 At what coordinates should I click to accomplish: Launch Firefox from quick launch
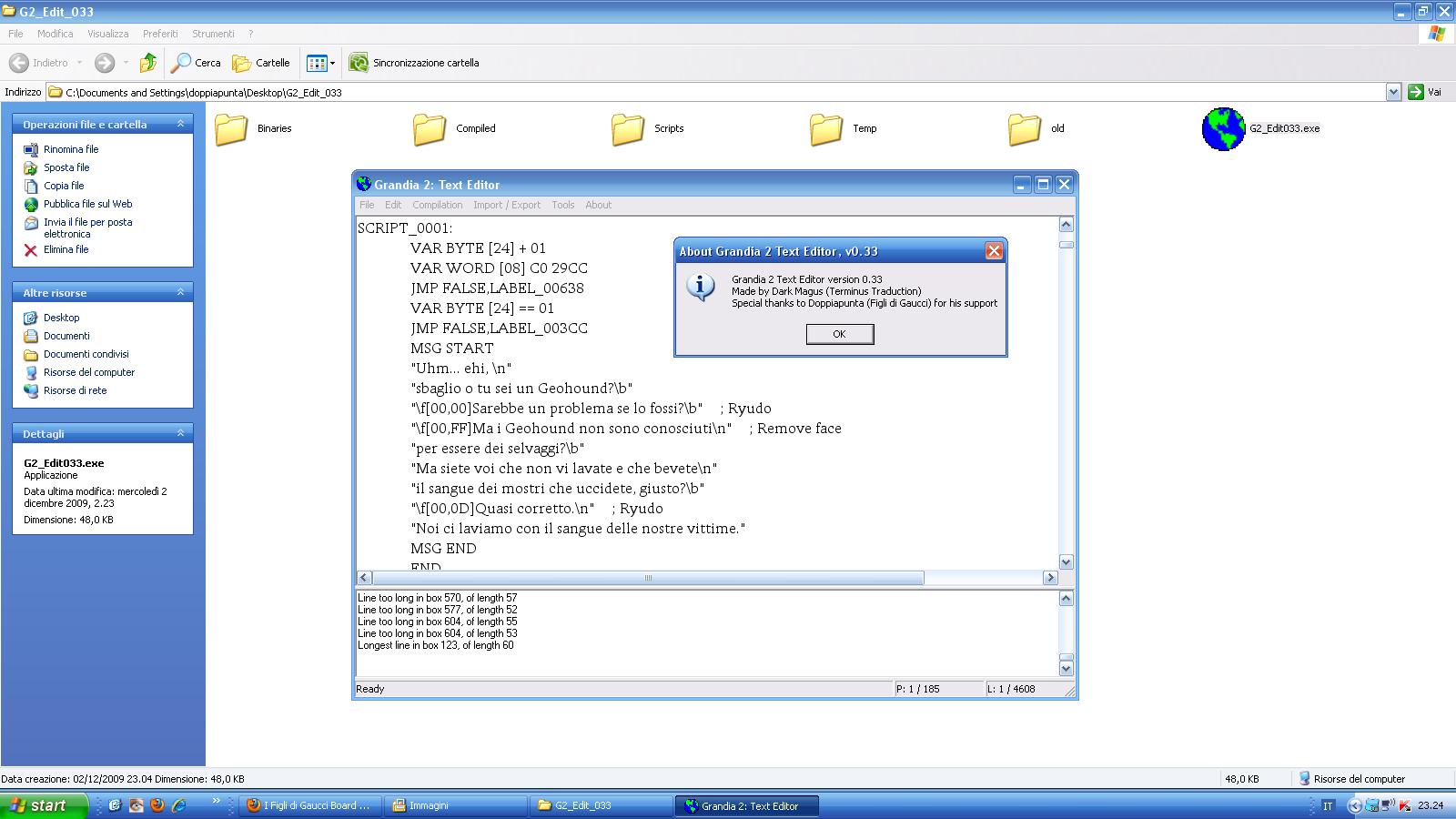pos(157,805)
